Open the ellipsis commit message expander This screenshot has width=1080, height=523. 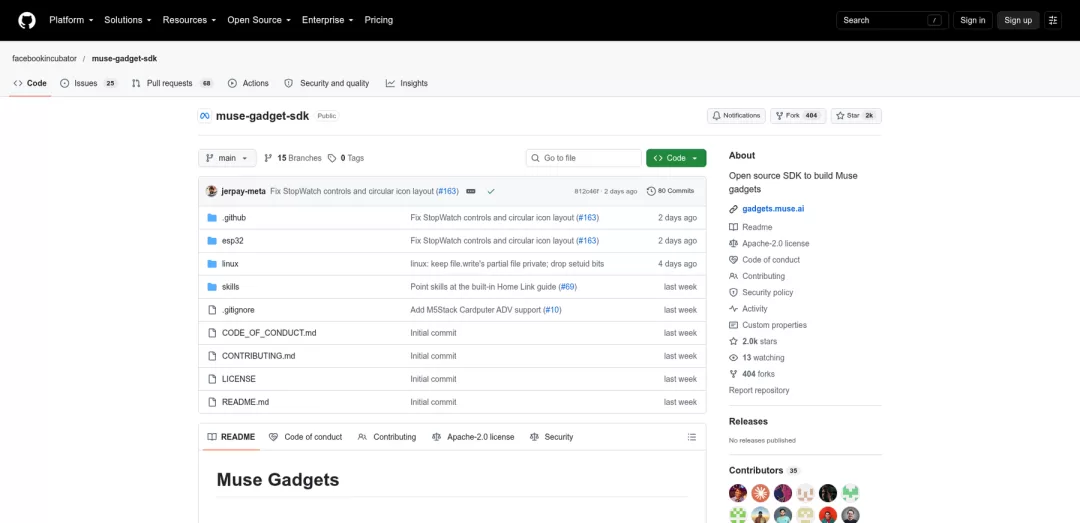coord(471,191)
